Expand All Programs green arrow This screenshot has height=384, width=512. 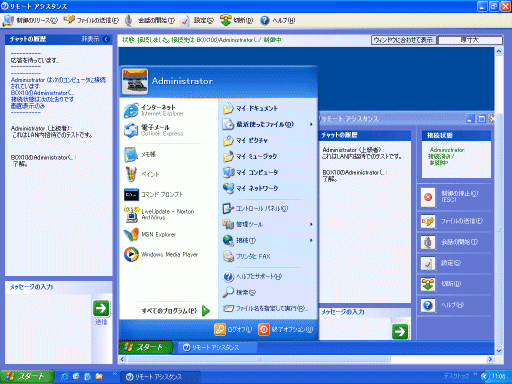point(206,311)
